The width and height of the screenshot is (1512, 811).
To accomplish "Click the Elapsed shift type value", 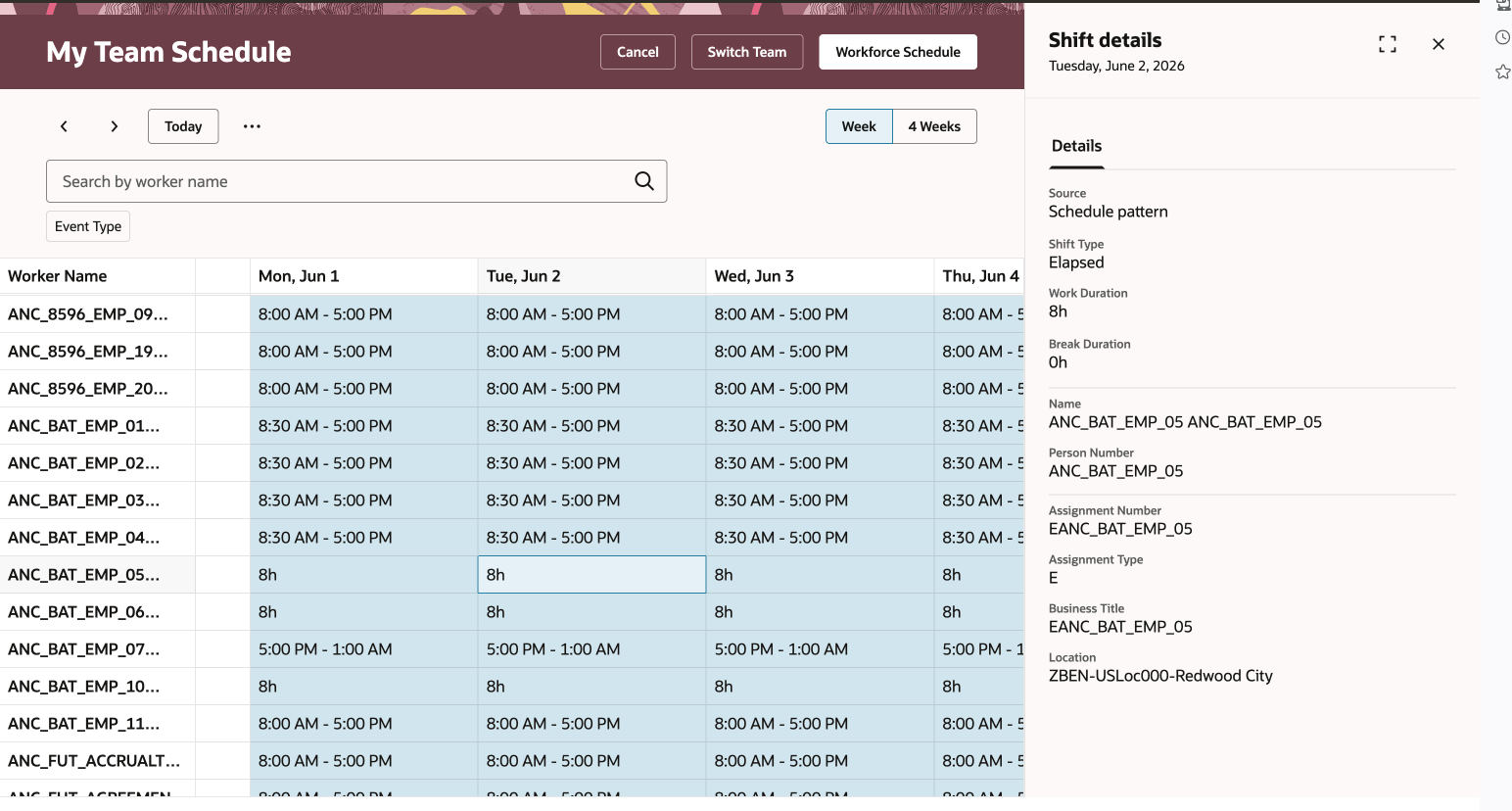I will click(x=1076, y=262).
